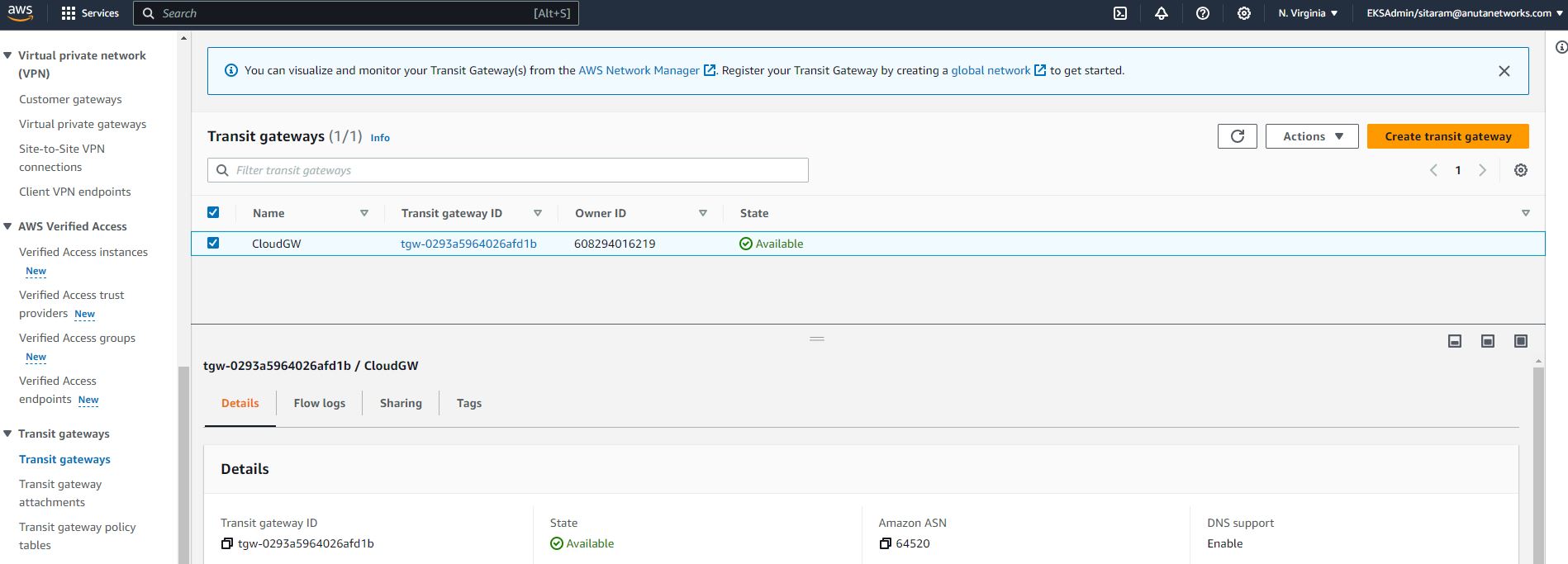Click the CloudGW name cell
The height and width of the screenshot is (564, 1568).
click(277, 244)
